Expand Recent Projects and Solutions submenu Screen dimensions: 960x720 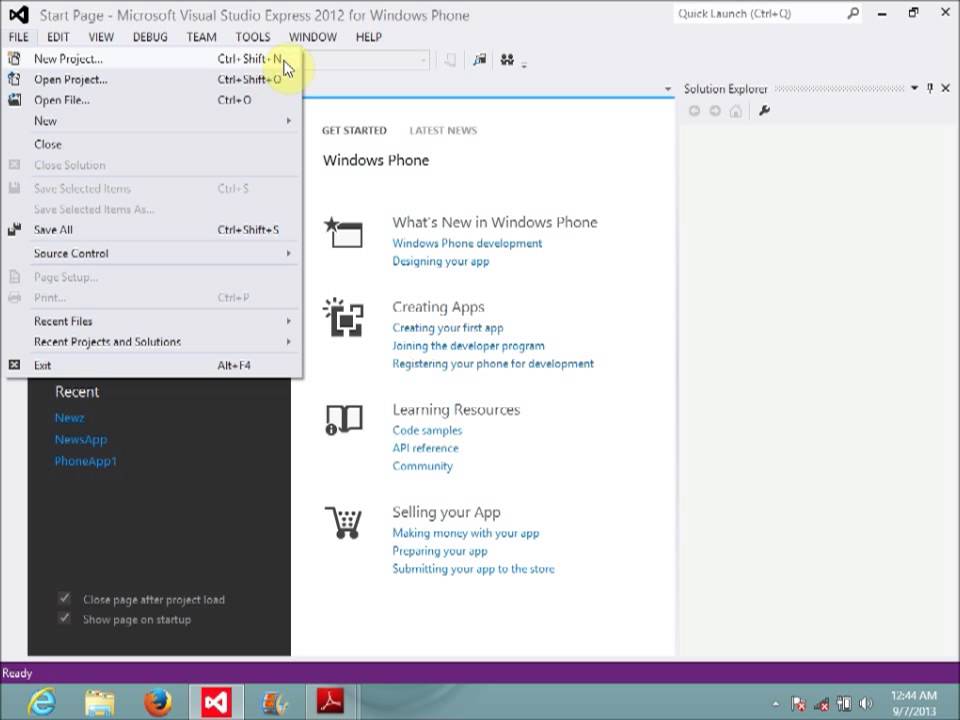[153, 342]
